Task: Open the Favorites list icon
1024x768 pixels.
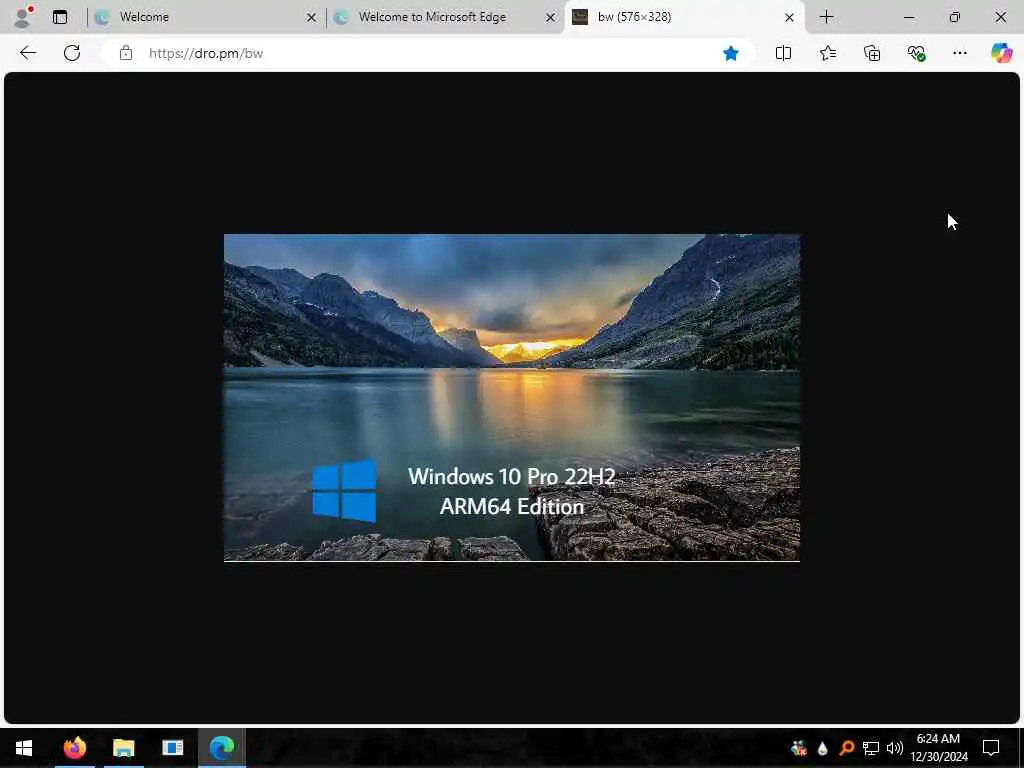Action: [x=827, y=53]
